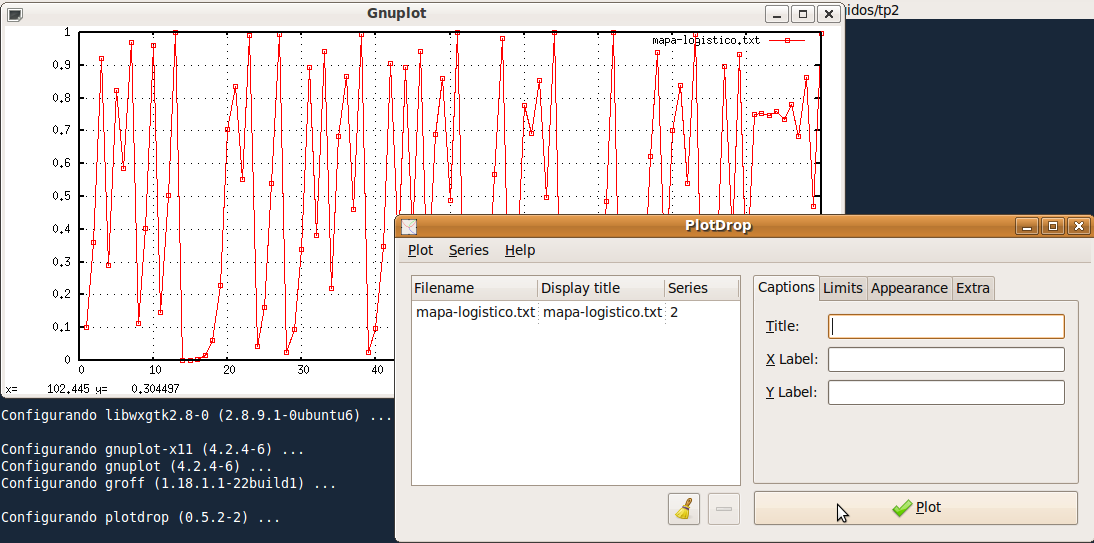Click the PlotDrop window title bar
Image resolution: width=1094 pixels, height=543 pixels.
pos(718,226)
